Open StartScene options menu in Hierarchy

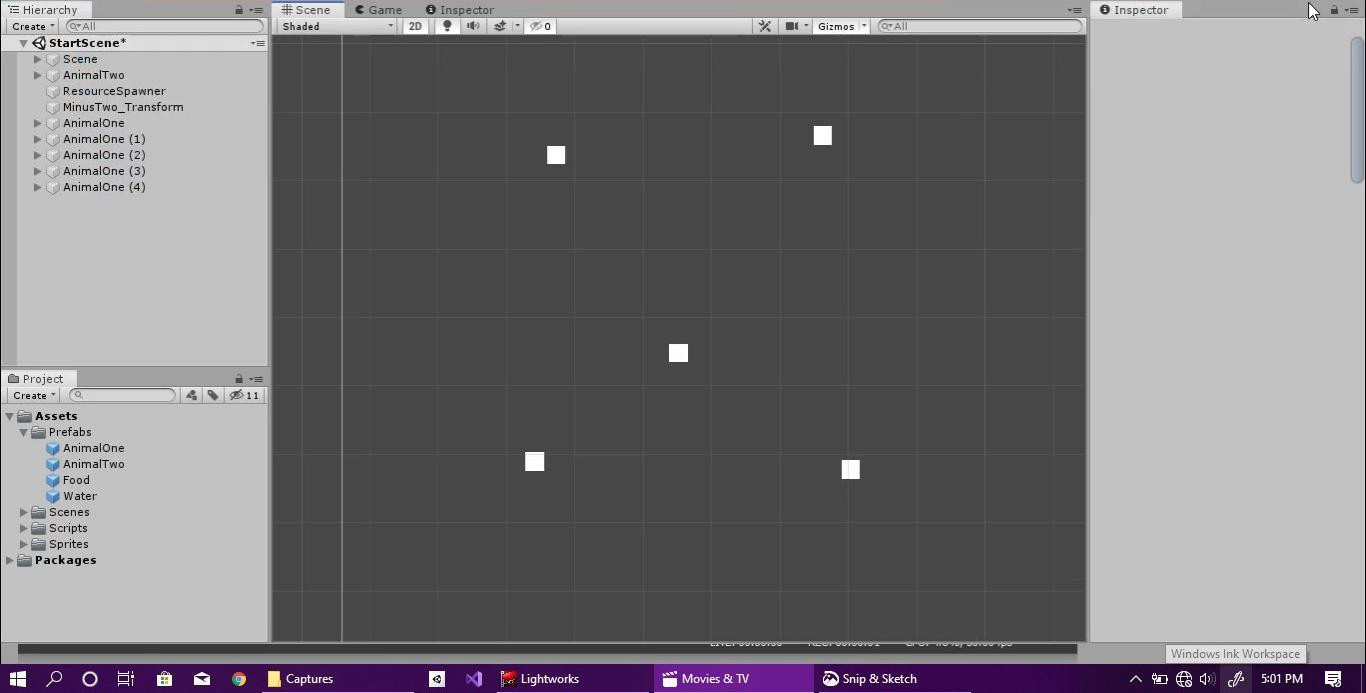click(x=257, y=43)
